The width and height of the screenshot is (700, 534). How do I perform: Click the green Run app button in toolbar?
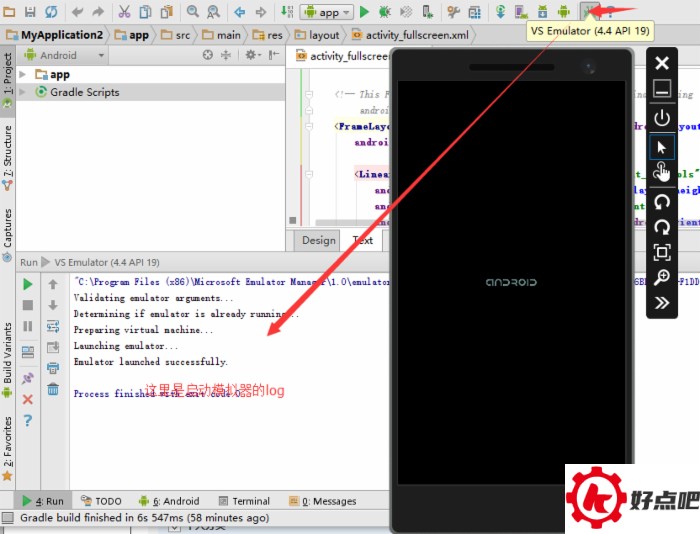point(364,12)
